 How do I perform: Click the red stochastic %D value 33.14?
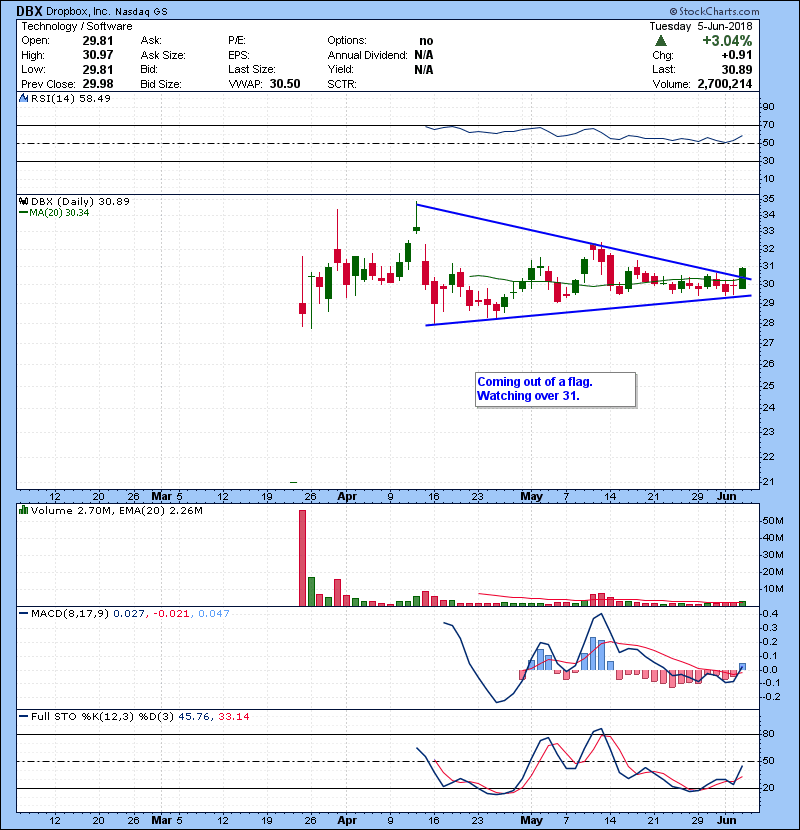click(233, 716)
